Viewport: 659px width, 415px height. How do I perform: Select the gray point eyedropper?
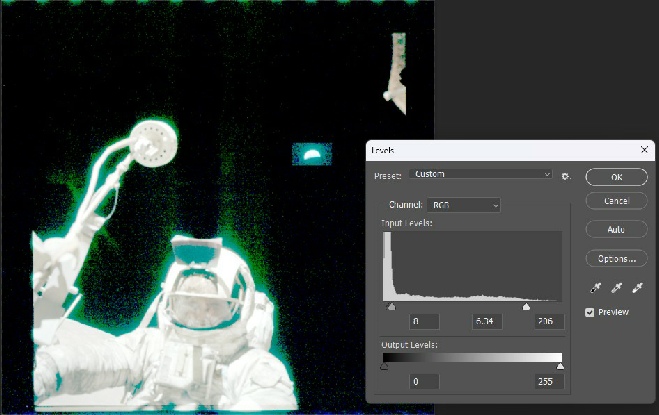pos(616,288)
